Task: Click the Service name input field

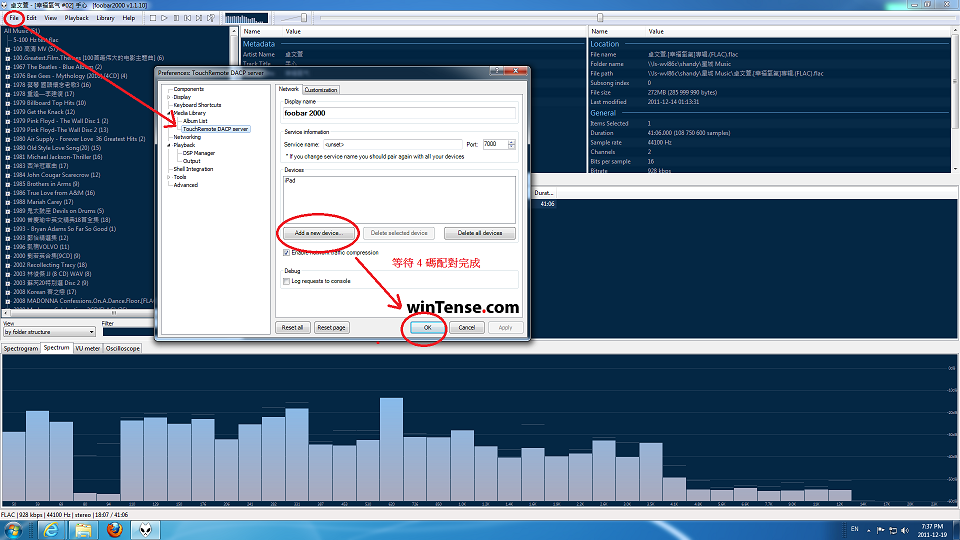Action: click(x=392, y=144)
